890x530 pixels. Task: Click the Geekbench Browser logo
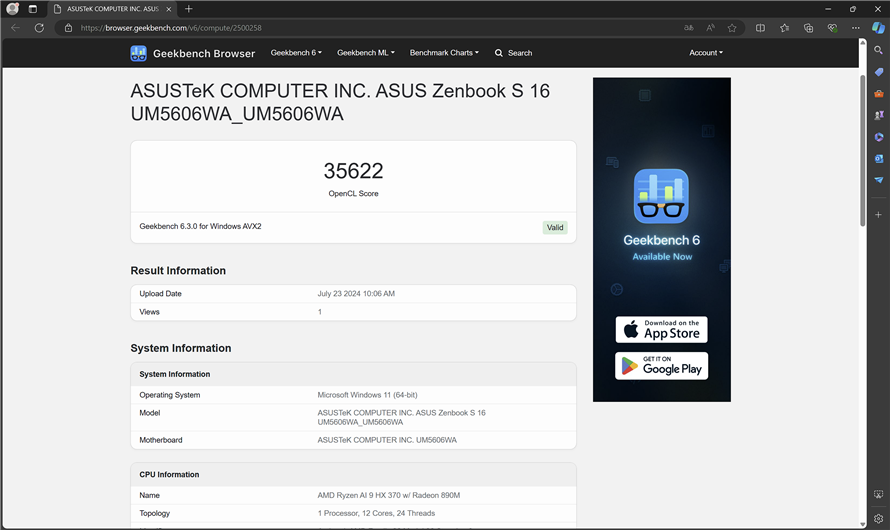(x=192, y=53)
